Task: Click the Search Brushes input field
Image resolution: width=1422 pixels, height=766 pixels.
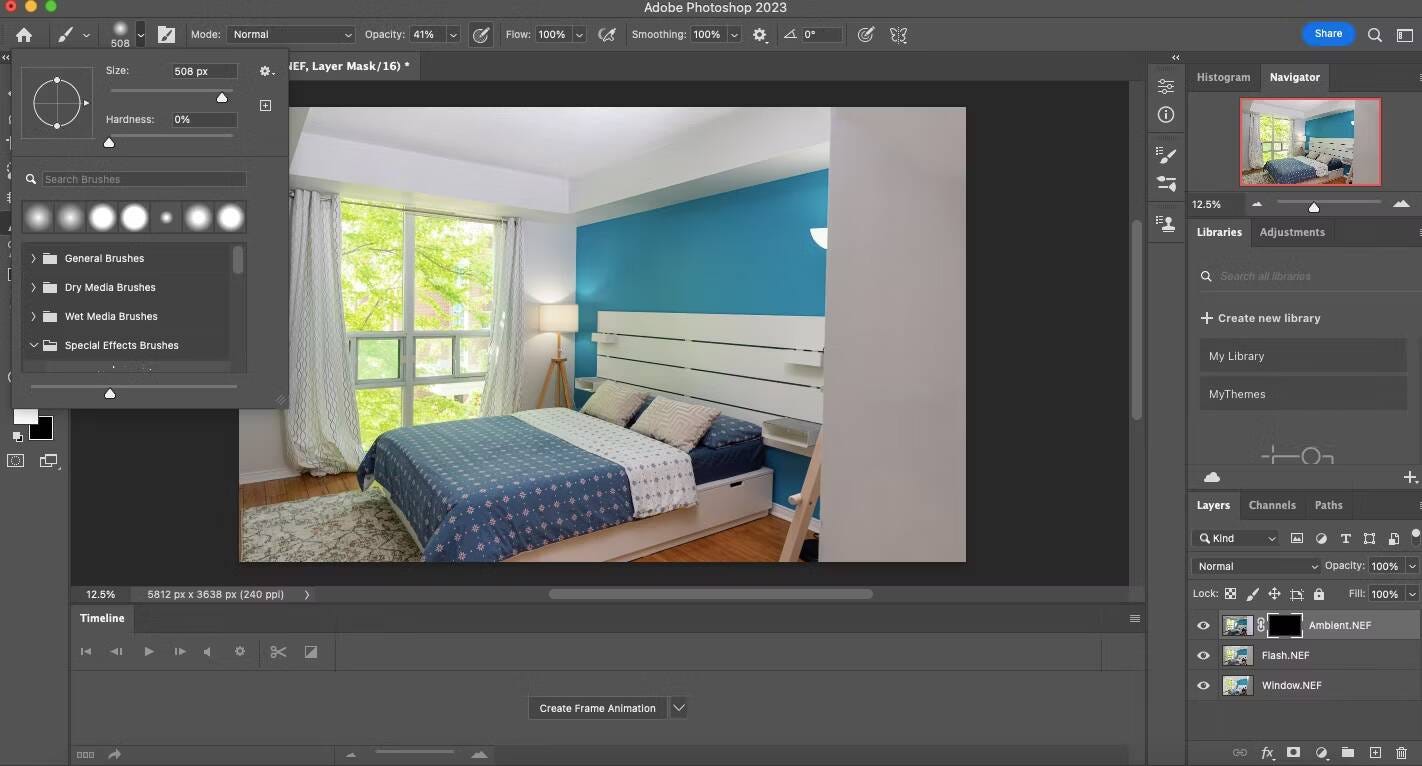Action: pos(142,179)
